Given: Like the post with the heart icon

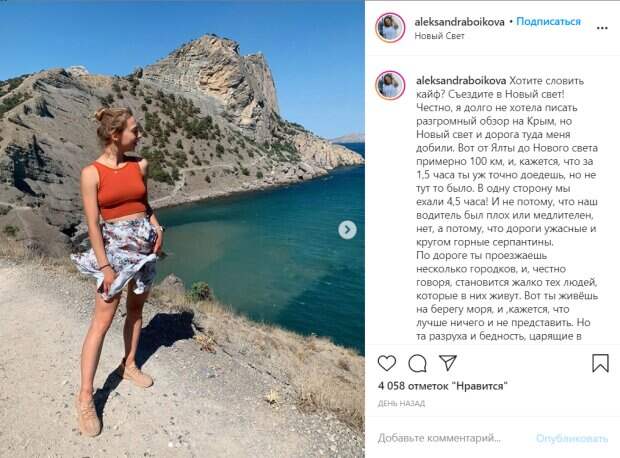Looking at the screenshot, I should (x=387, y=363).
